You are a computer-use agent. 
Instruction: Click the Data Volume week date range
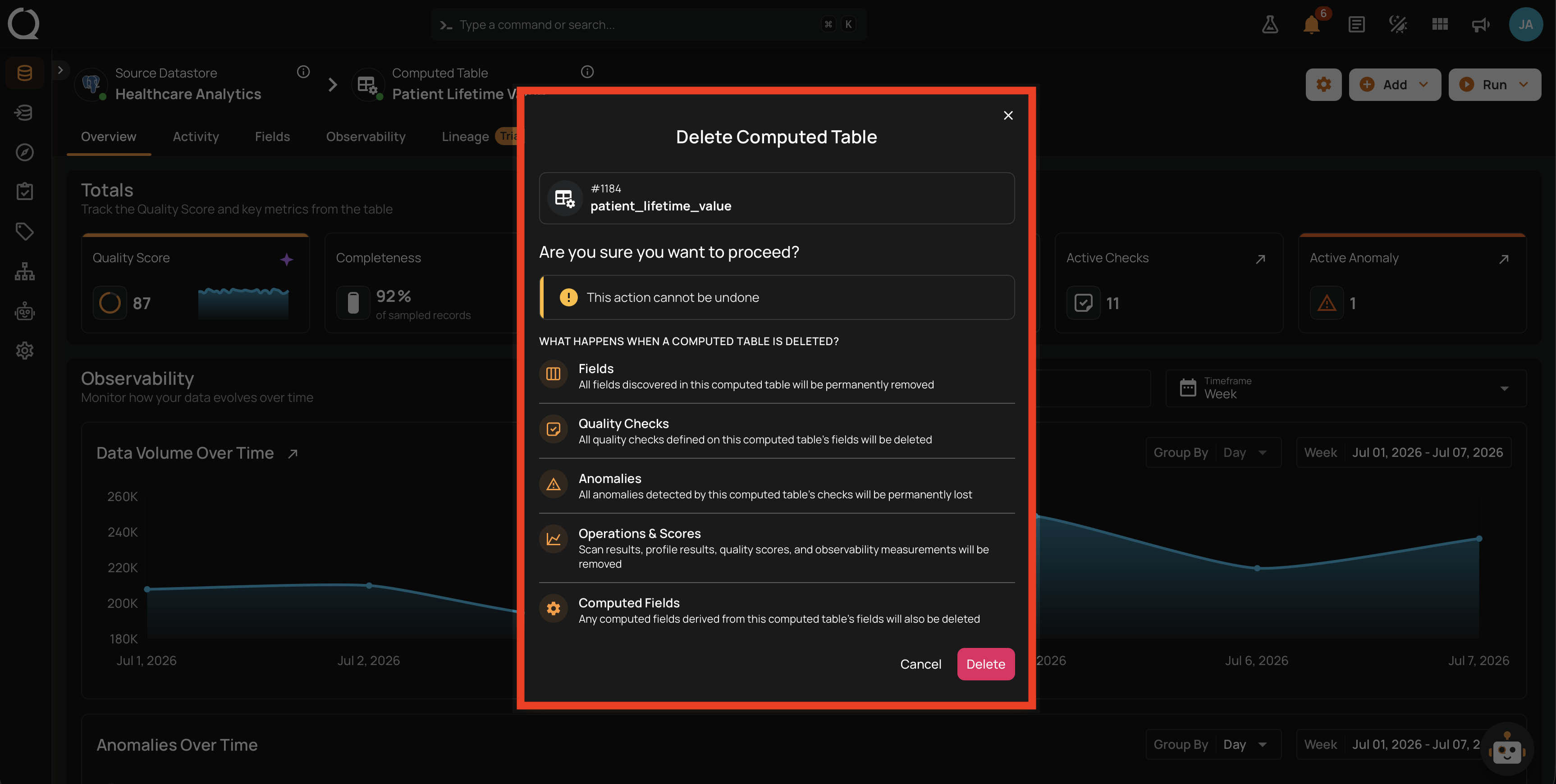click(1404, 452)
